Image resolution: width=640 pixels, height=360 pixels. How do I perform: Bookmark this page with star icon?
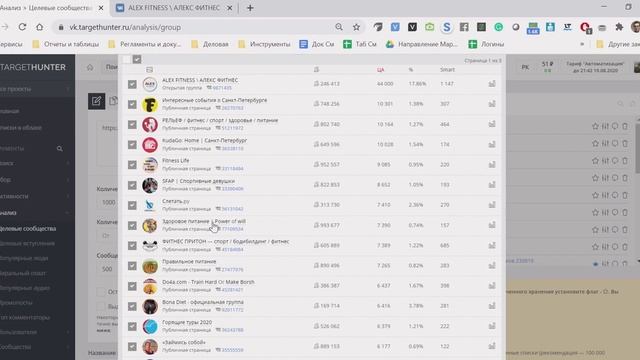(356, 27)
